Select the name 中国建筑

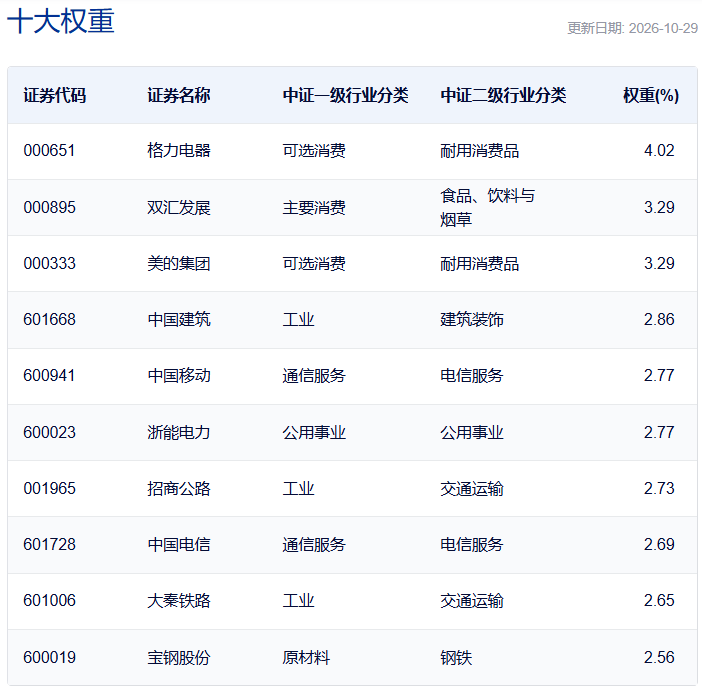click(179, 319)
